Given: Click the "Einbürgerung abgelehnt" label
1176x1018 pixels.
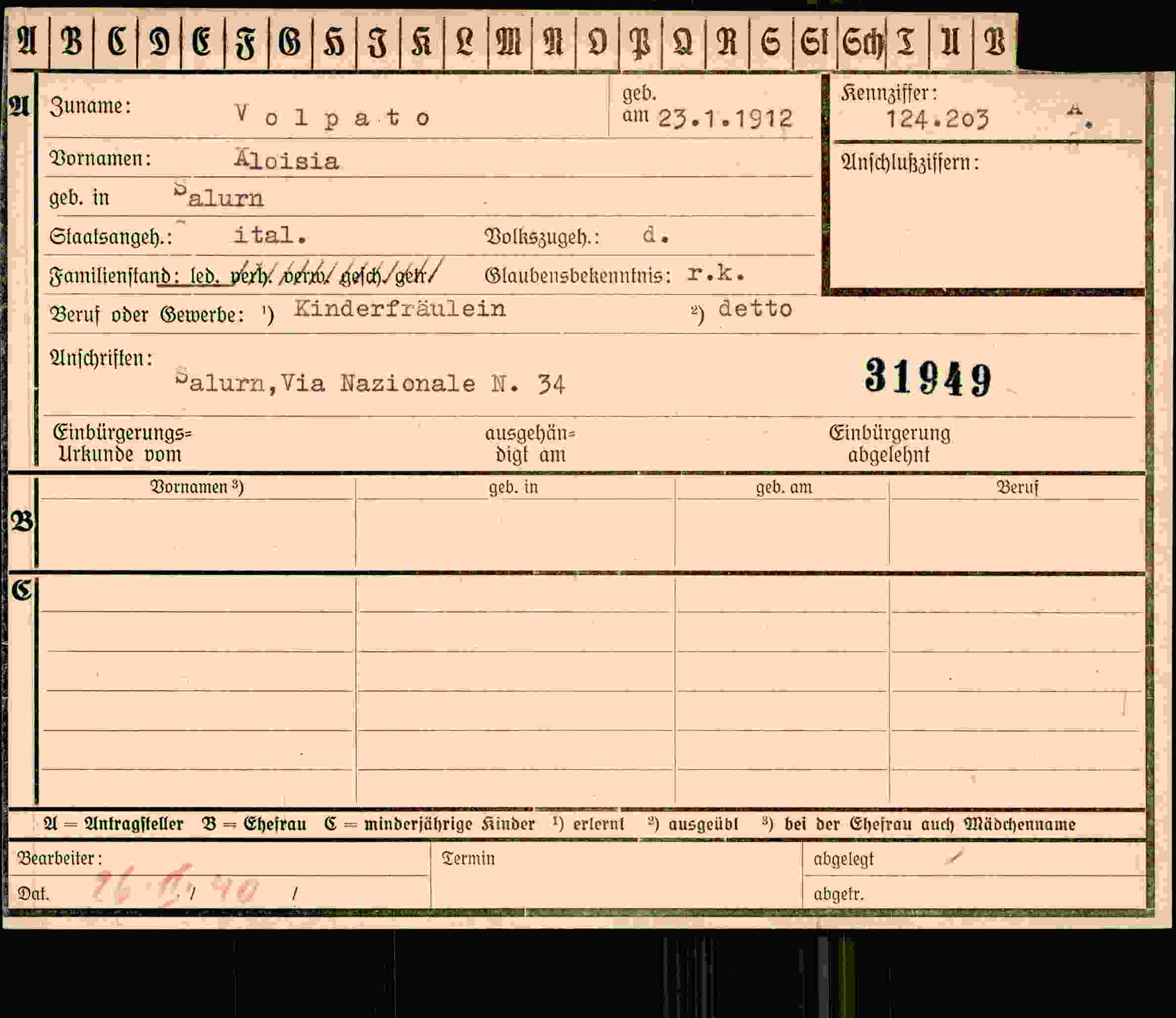Looking at the screenshot, I should pos(889,443).
